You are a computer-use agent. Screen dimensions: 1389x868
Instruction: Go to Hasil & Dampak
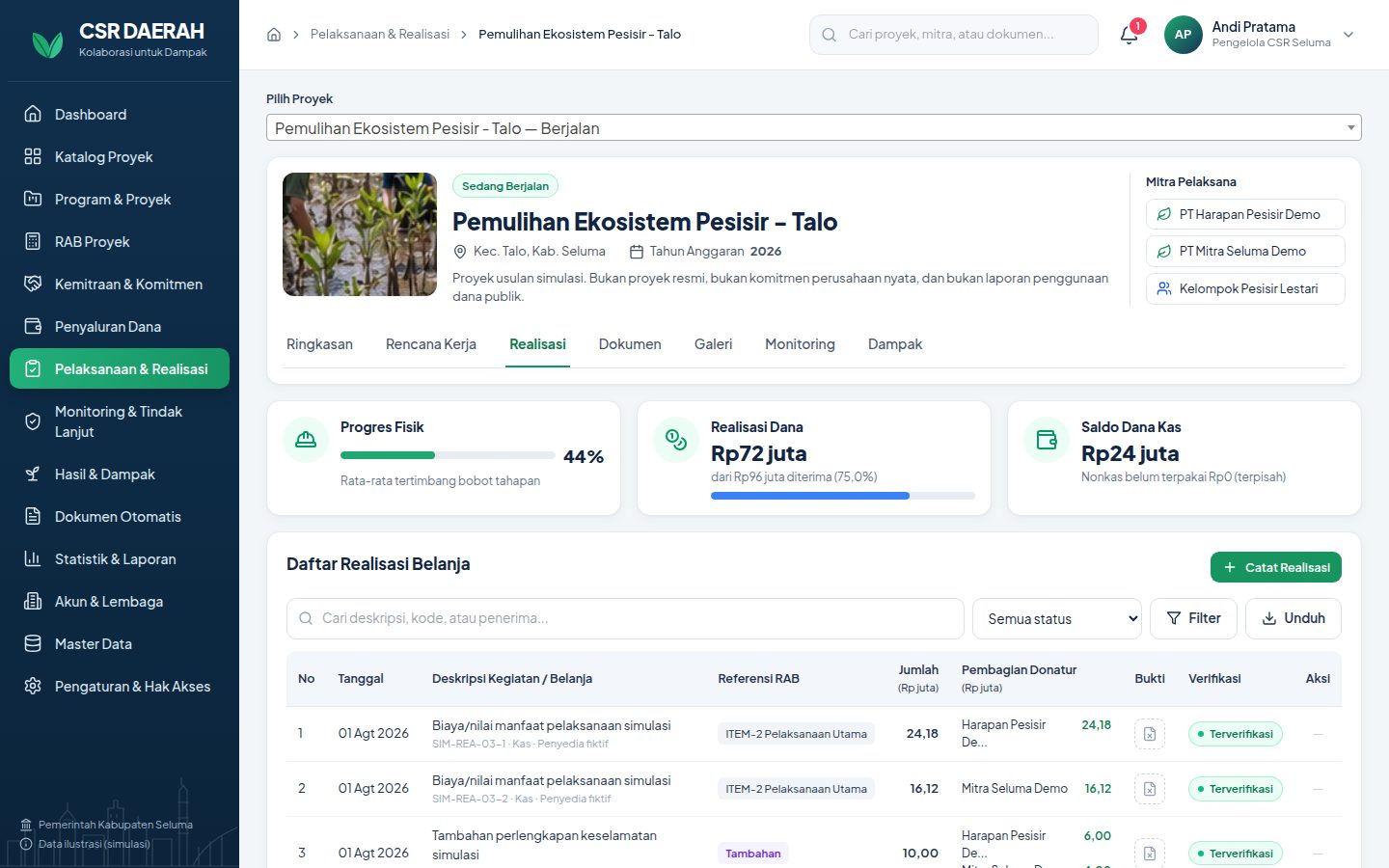point(120,474)
